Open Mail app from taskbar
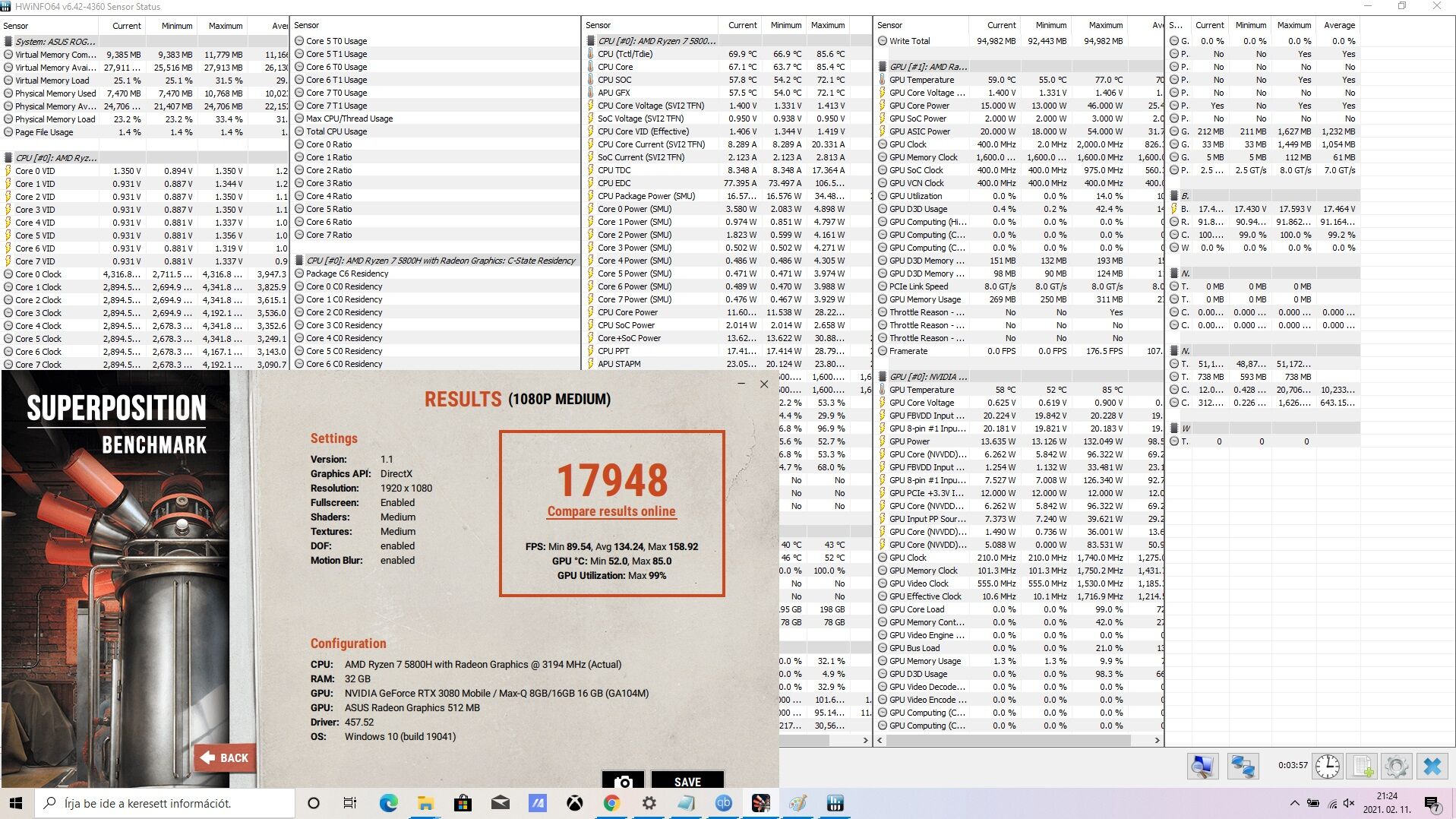 [500, 803]
